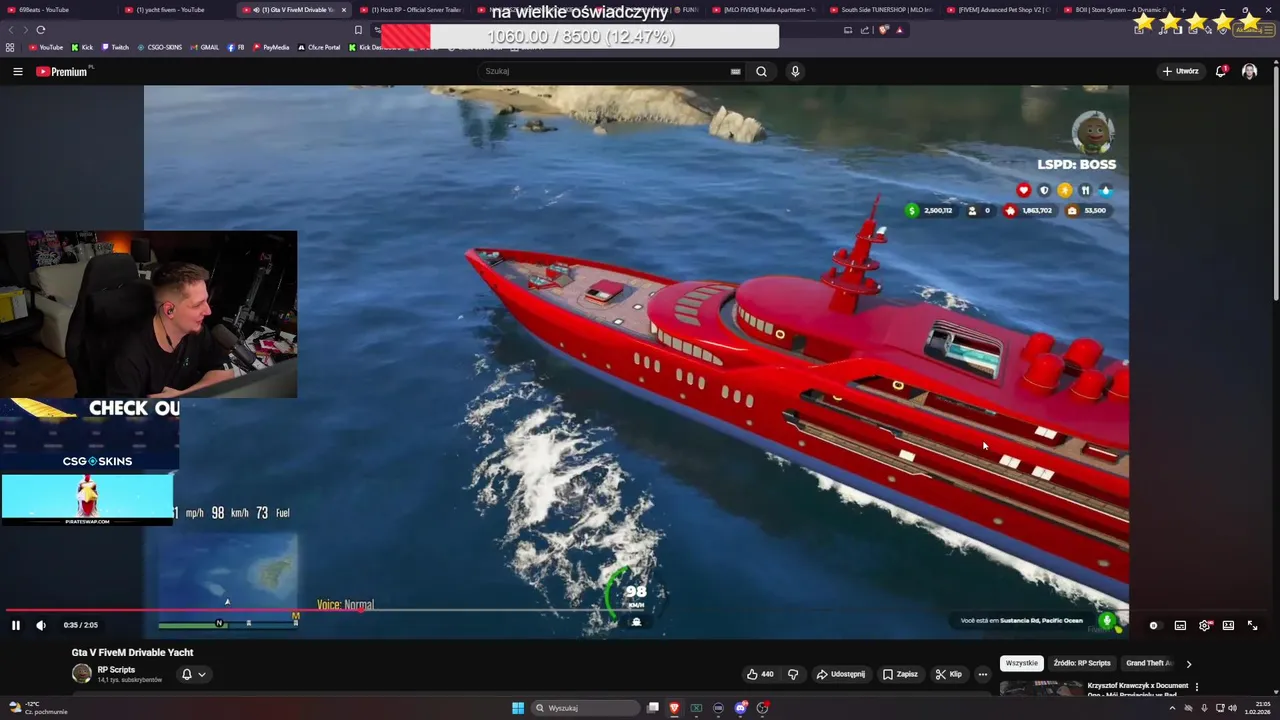
Task: Switch the video to full screen
Action: click(x=1252, y=625)
